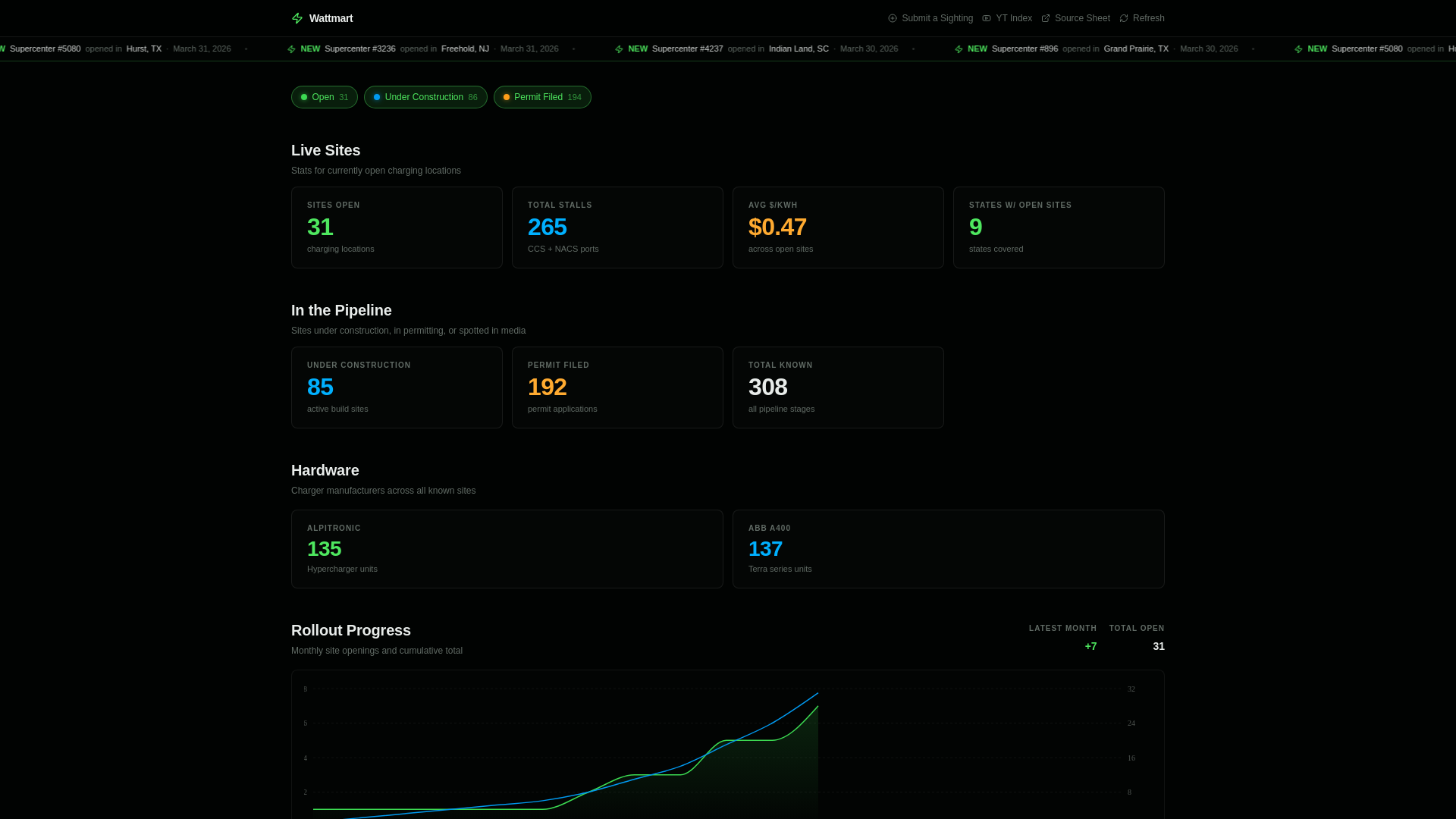Click the Alpitronic hardware card
Image resolution: width=1456 pixels, height=819 pixels.
click(x=507, y=549)
